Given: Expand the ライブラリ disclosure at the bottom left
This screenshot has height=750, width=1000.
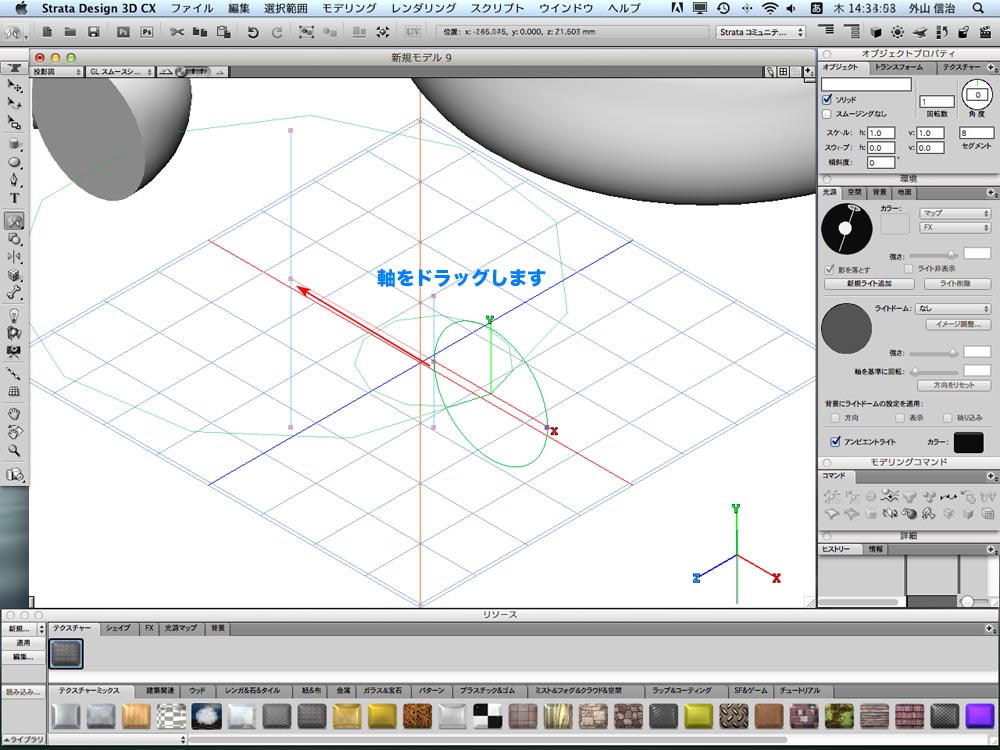Looking at the screenshot, I should coord(23,739).
